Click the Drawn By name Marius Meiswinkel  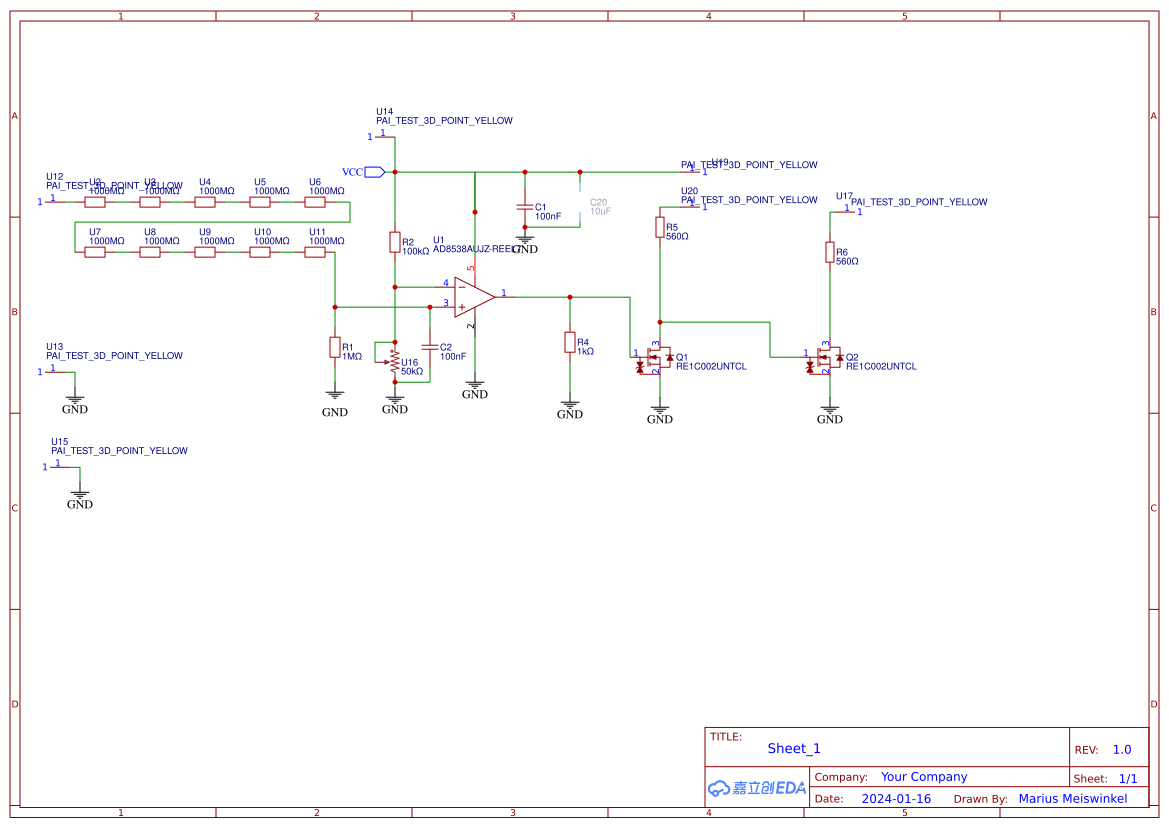click(x=1074, y=798)
